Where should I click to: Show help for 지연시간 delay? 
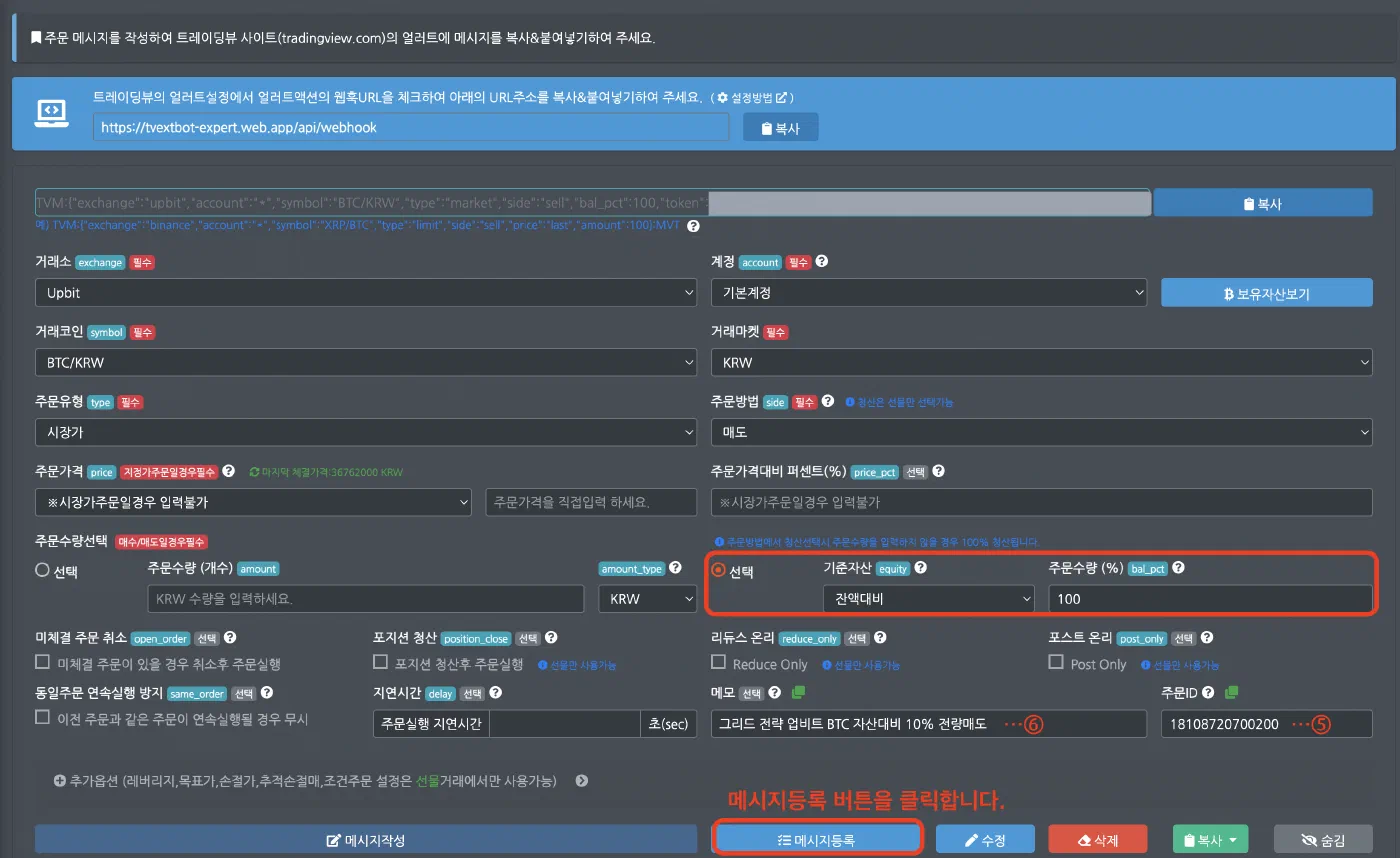click(496, 692)
